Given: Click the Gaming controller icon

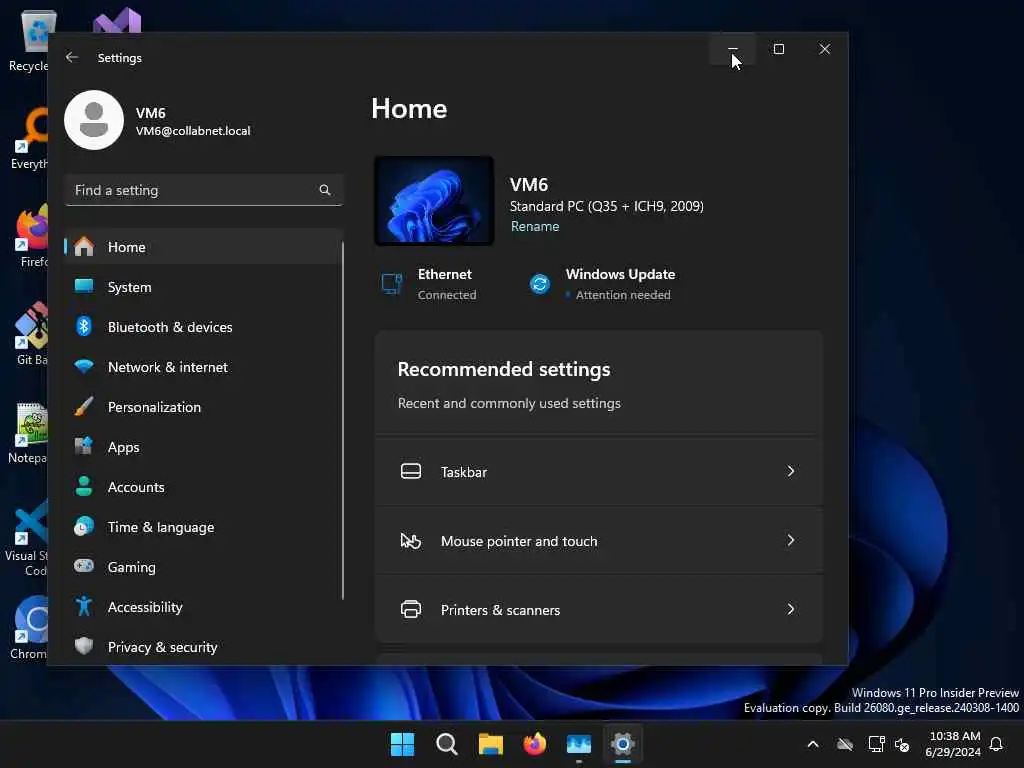Looking at the screenshot, I should pyautogui.click(x=84, y=566).
